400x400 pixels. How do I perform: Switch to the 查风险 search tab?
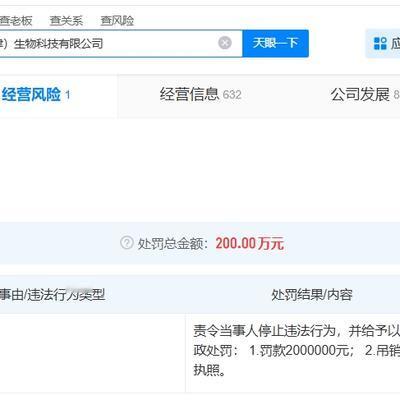(117, 21)
